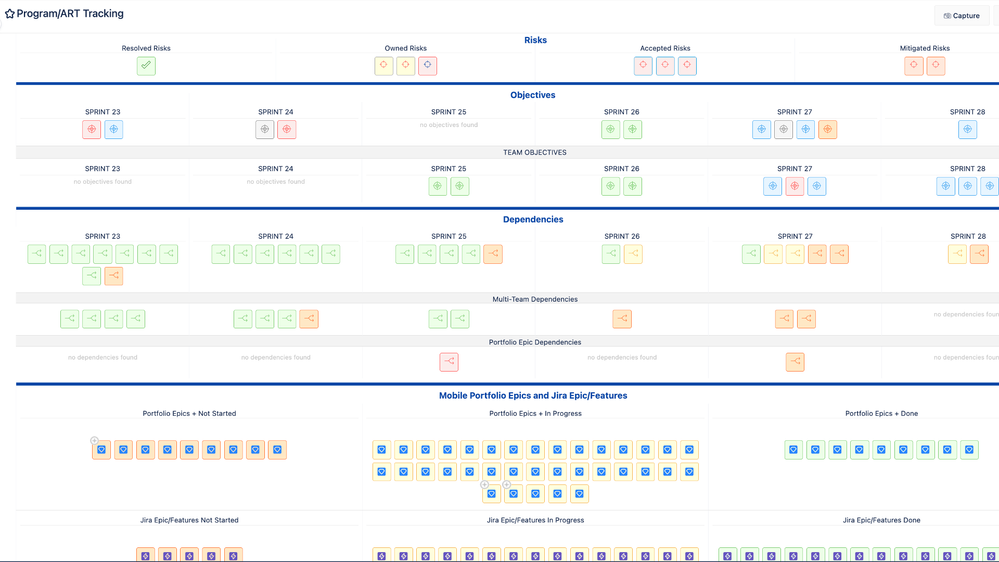999x562 pixels.
Task: Click Mobile Portfolio Epics and Jira Epic/Features heading
Action: click(533, 396)
